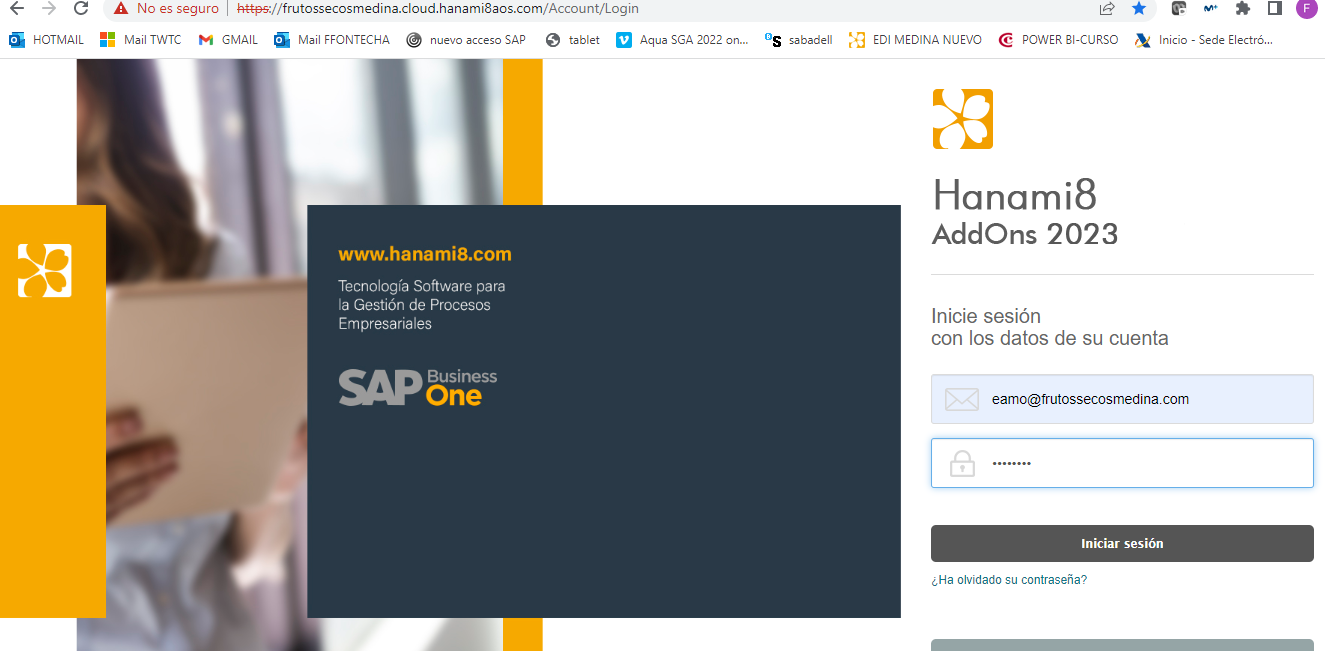The width and height of the screenshot is (1325, 651).
Task: Click the padlock icon in password field
Action: 962,463
